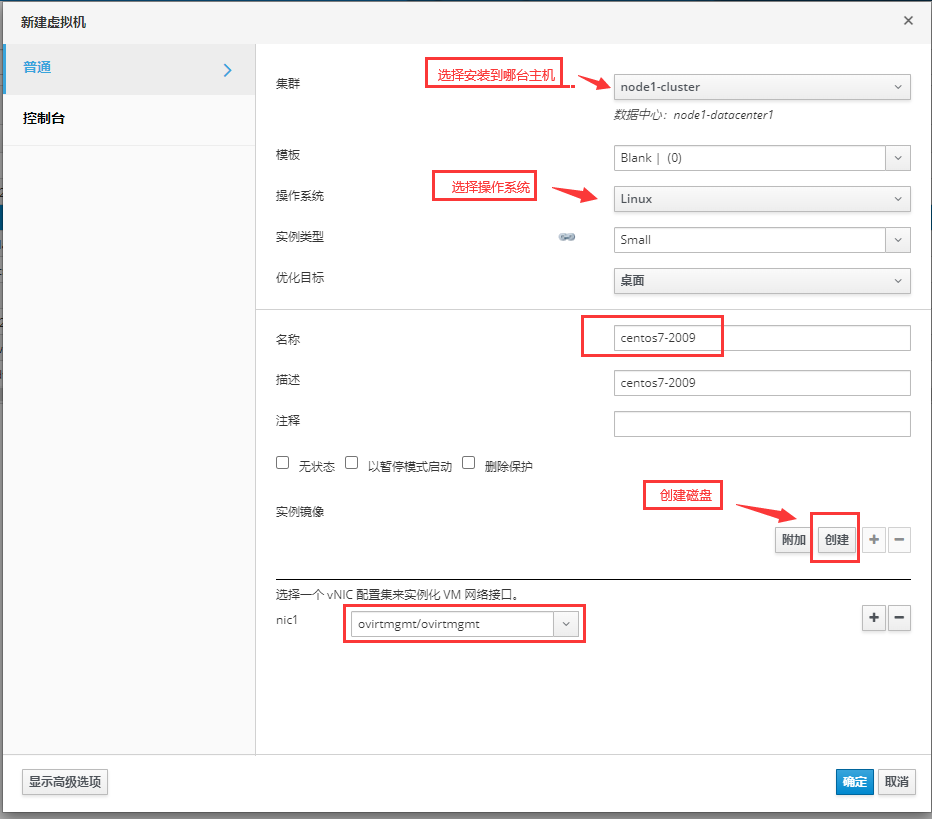The image size is (932, 819).
Task: Open the 普通 tab chevron arrow
Action: tap(228, 70)
